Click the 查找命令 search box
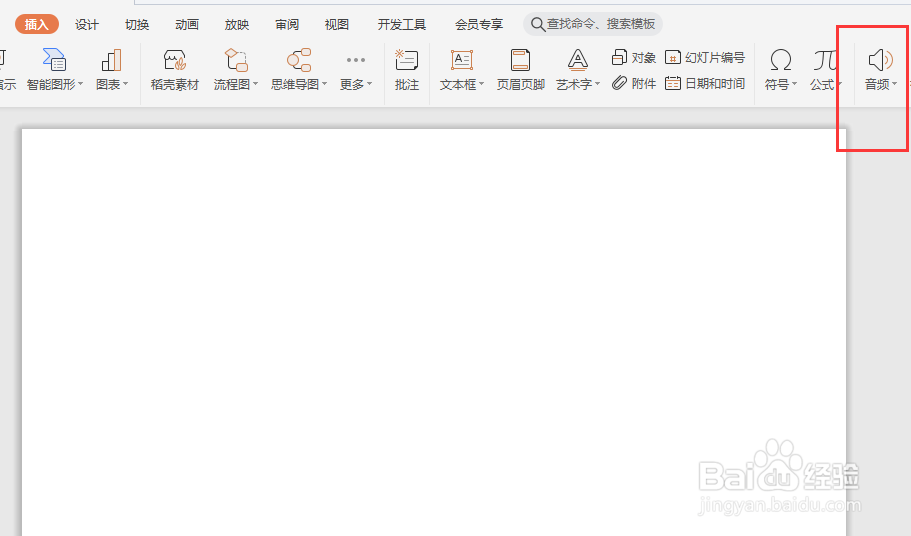The width and height of the screenshot is (911, 536). pos(593,24)
